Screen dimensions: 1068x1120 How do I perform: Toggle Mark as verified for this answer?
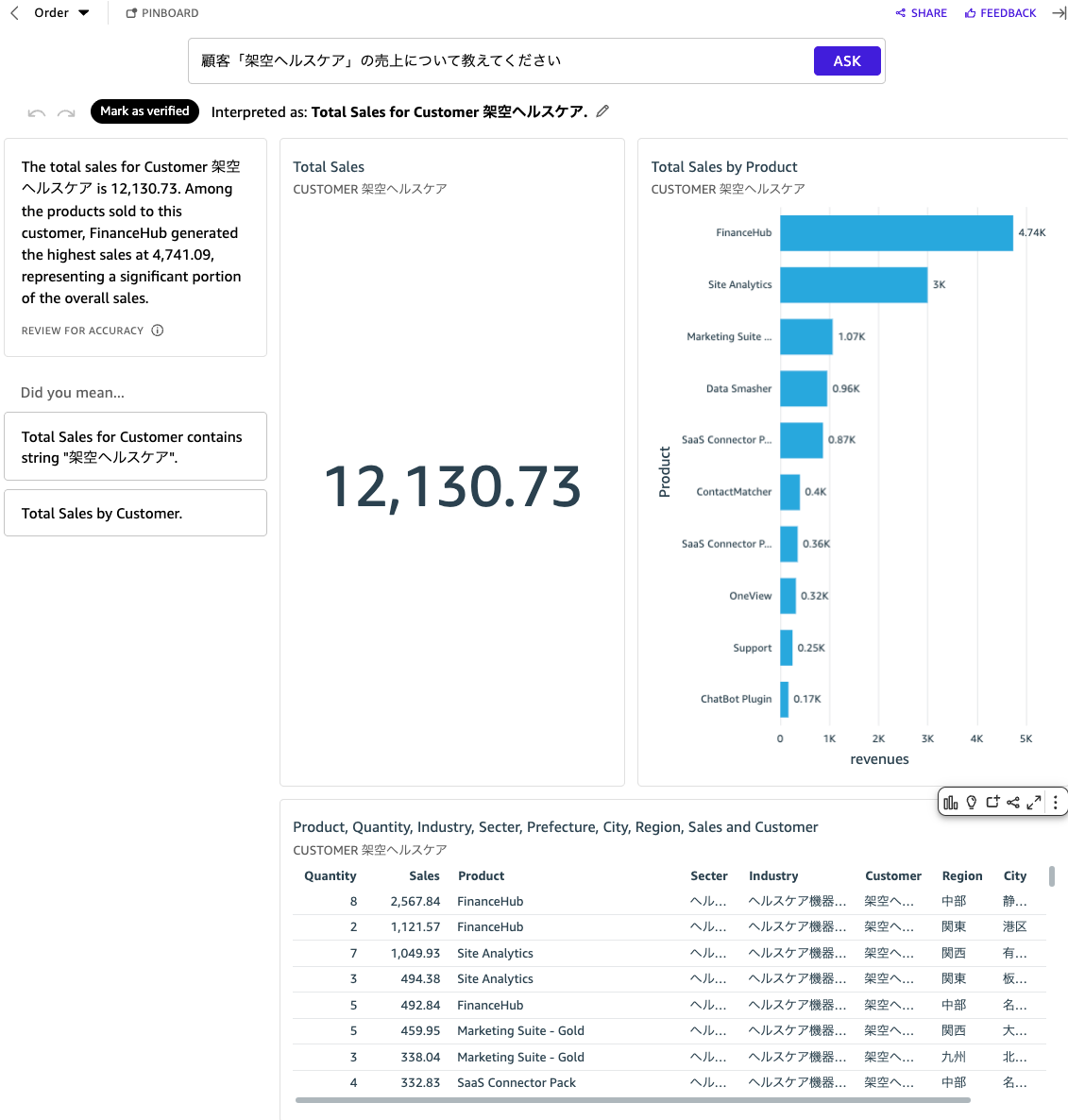pos(144,111)
